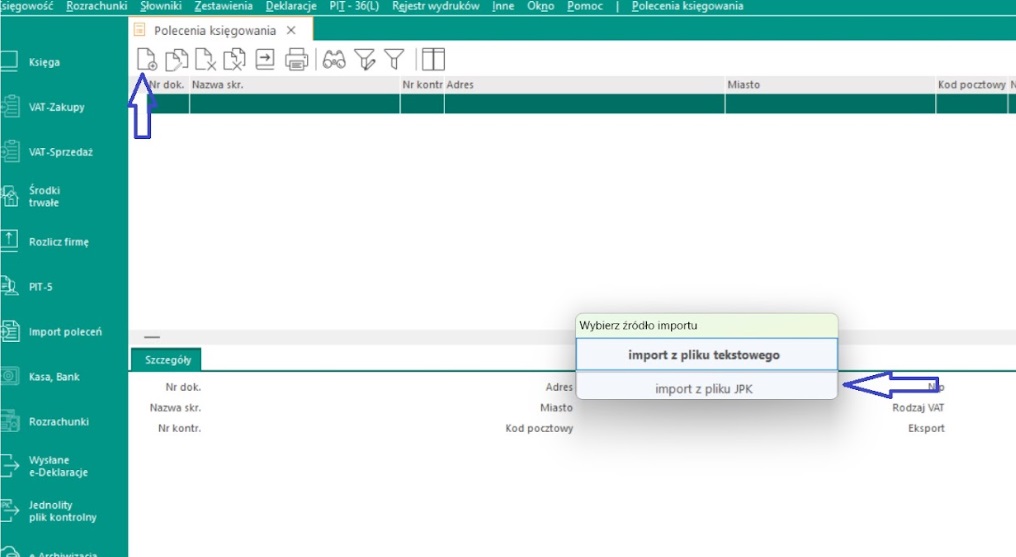Click the Nr kontr. label in details
This screenshot has width=1016, height=557.
179,428
